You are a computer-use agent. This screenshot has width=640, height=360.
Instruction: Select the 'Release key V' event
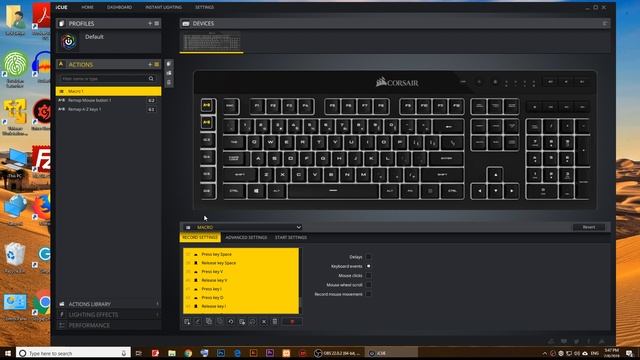point(241,280)
